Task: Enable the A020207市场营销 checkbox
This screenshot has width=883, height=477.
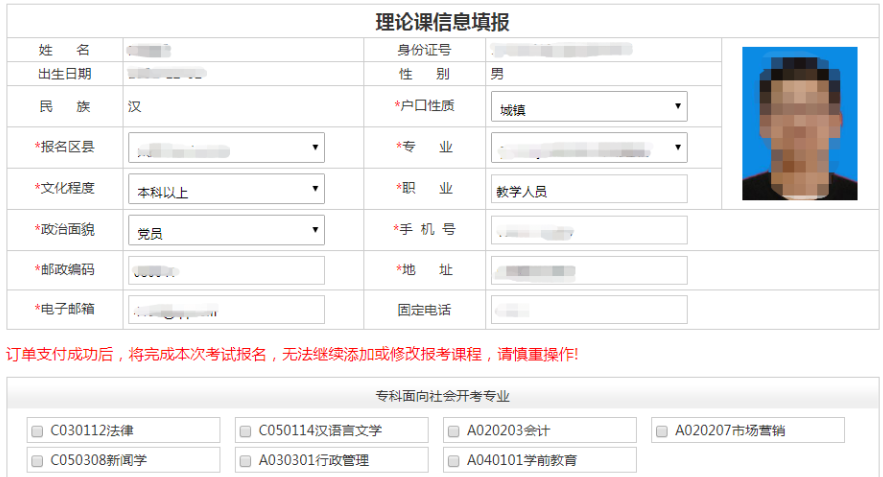Action: 661,431
